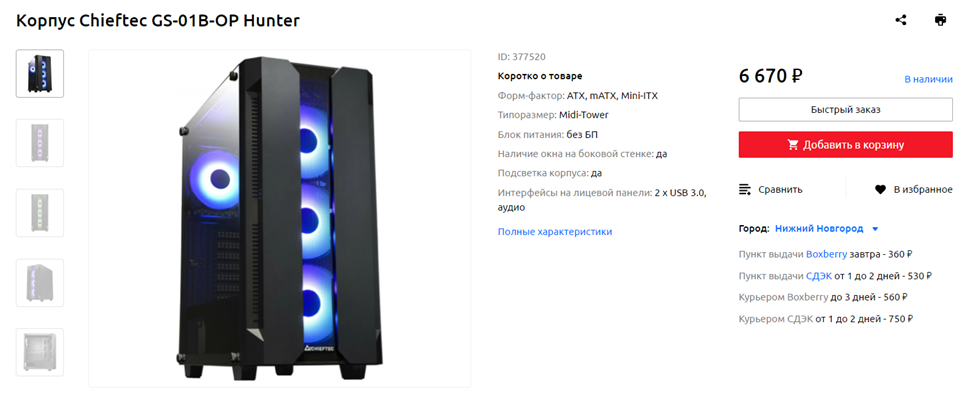974x408 pixels.
Task: Open city dropdown arrow next to Нижний Новгород
Action: (875, 229)
